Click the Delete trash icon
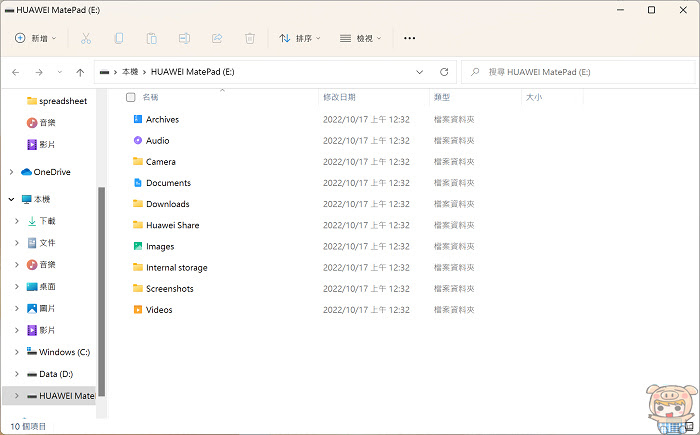This screenshot has width=700, height=435. point(250,38)
